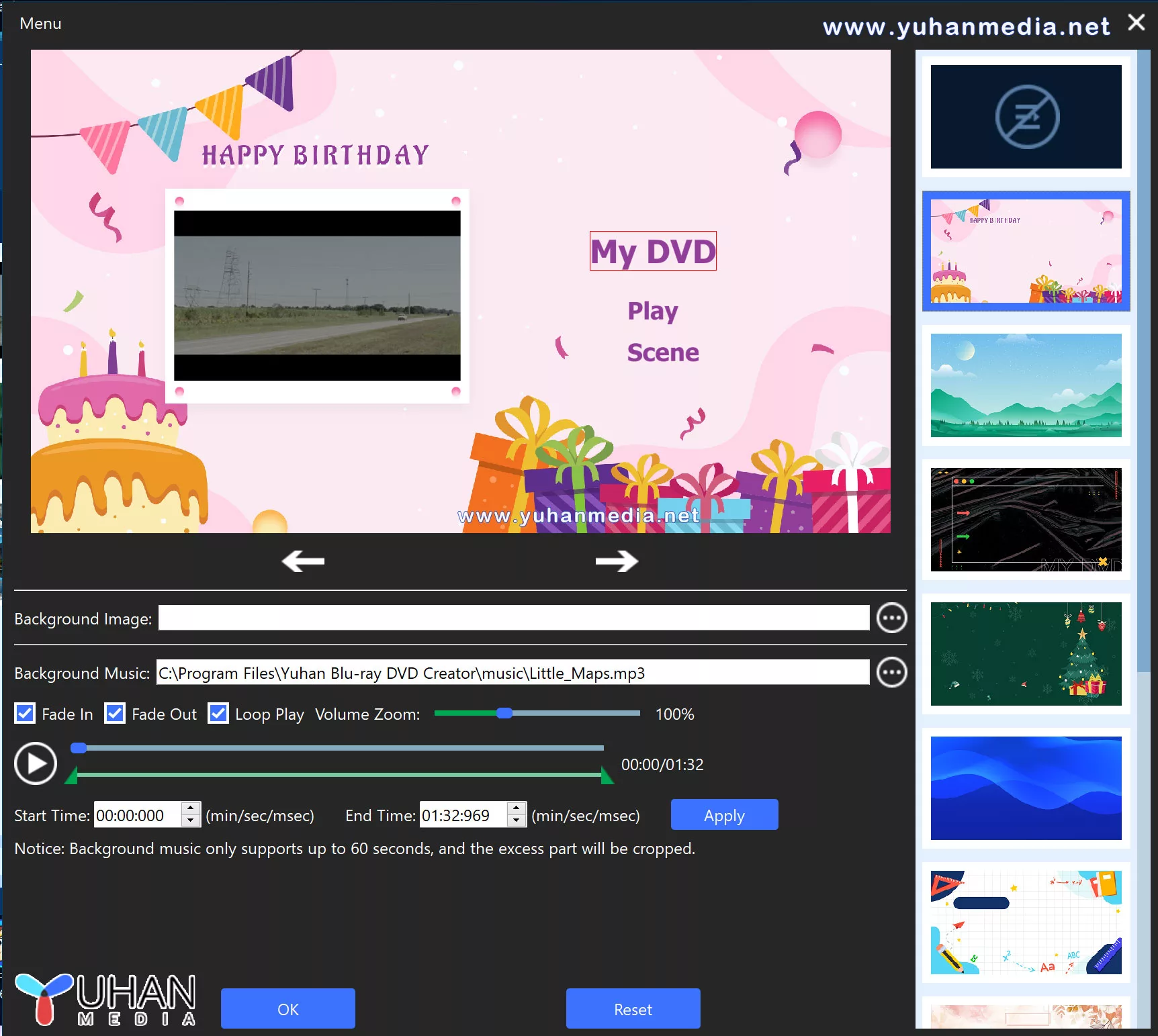This screenshot has height=1036, width=1158.
Task: Decrease End Time with its down arrow
Action: [516, 820]
